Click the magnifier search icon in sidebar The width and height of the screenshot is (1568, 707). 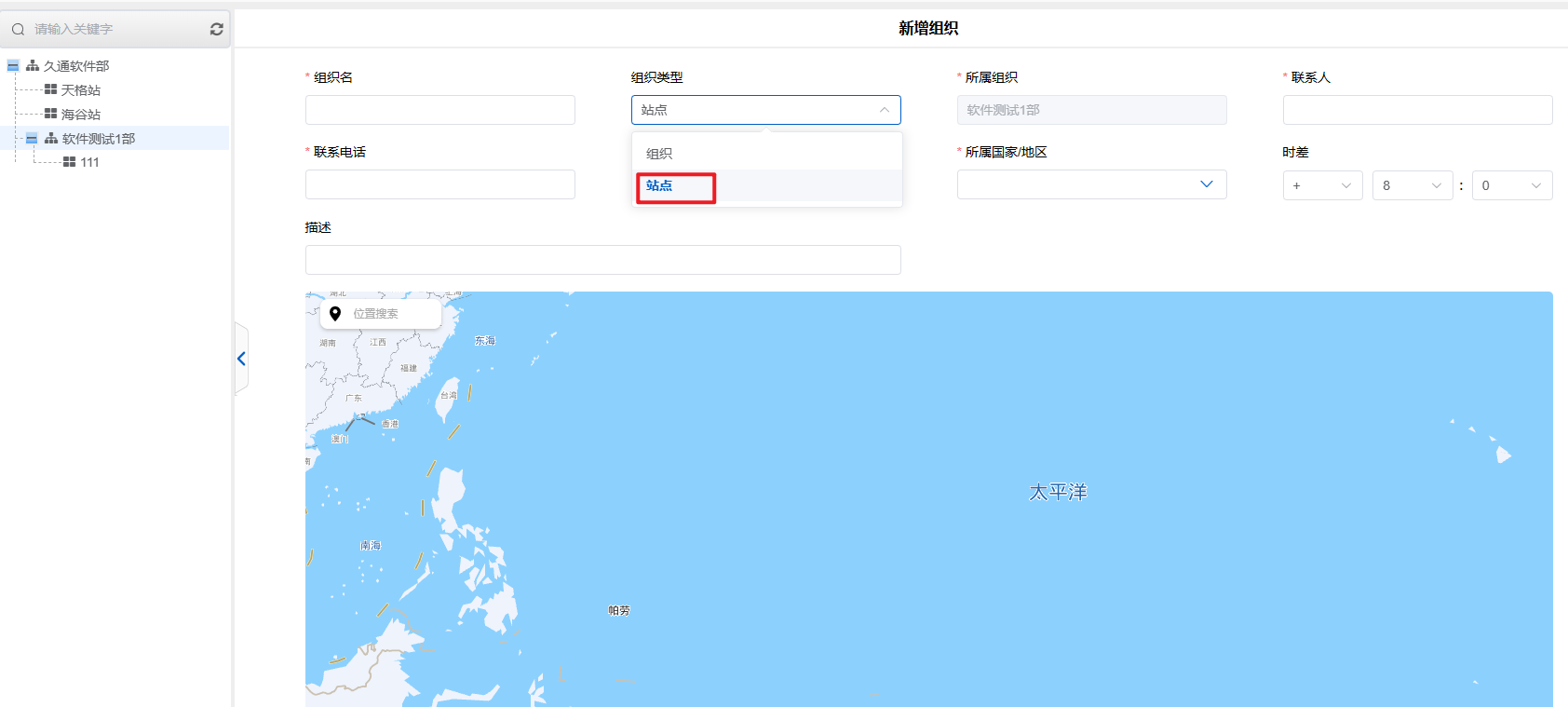[x=18, y=29]
